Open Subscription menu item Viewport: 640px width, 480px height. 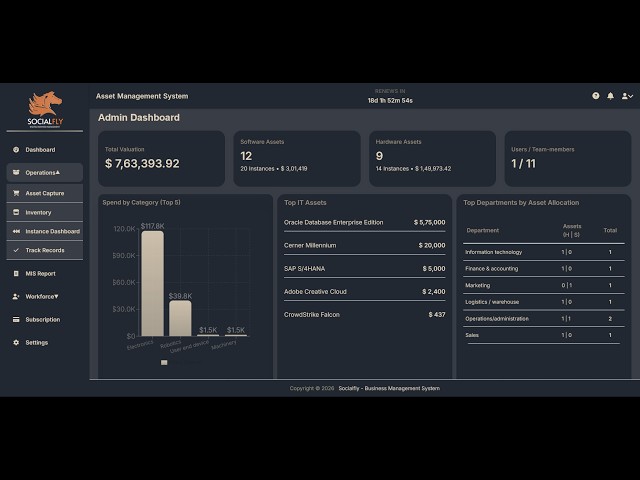coord(44,320)
